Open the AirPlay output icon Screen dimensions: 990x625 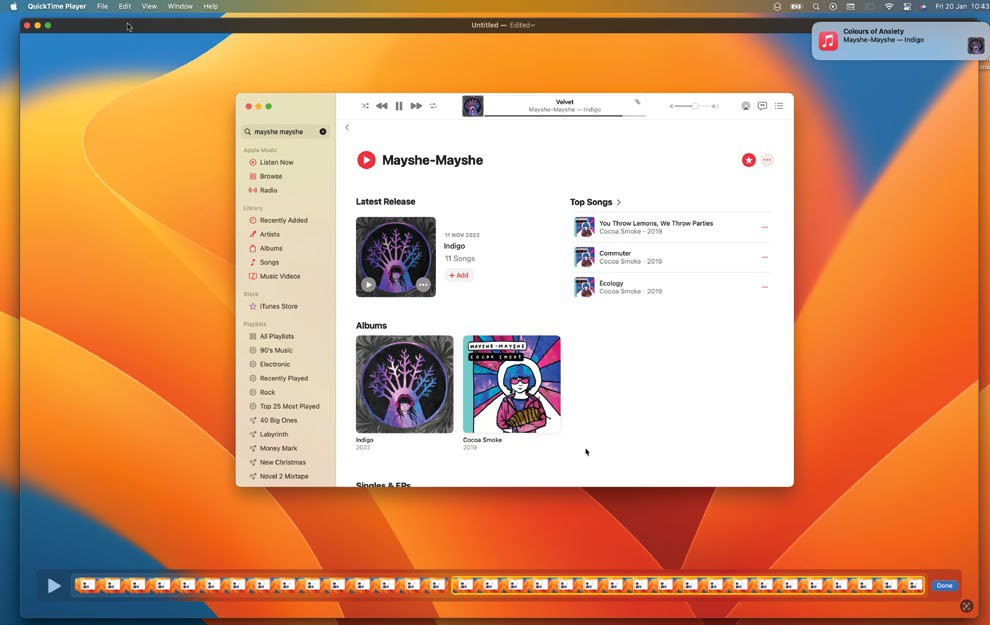tap(746, 106)
